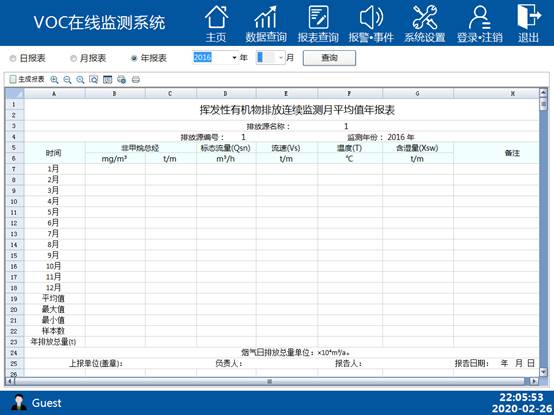Click the 报告人 label
The width and height of the screenshot is (554, 415).
point(349,363)
